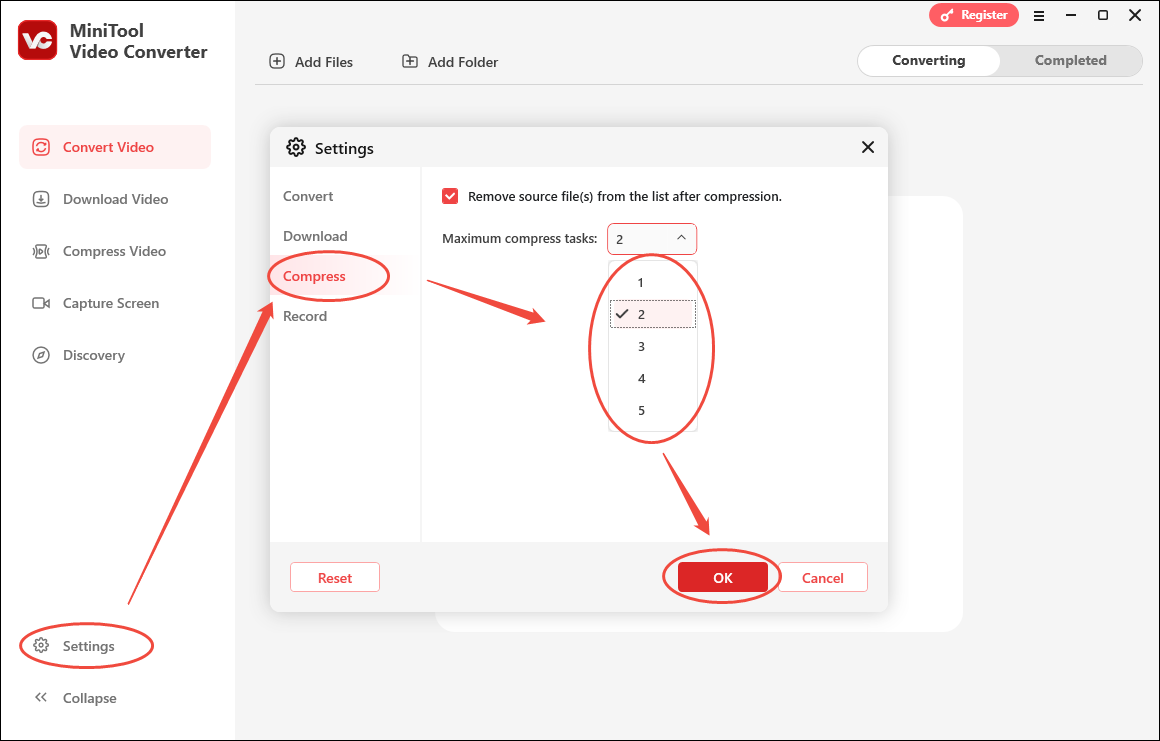Click the Add Folder plus-folder icon
The width and height of the screenshot is (1160, 741).
coord(410,61)
